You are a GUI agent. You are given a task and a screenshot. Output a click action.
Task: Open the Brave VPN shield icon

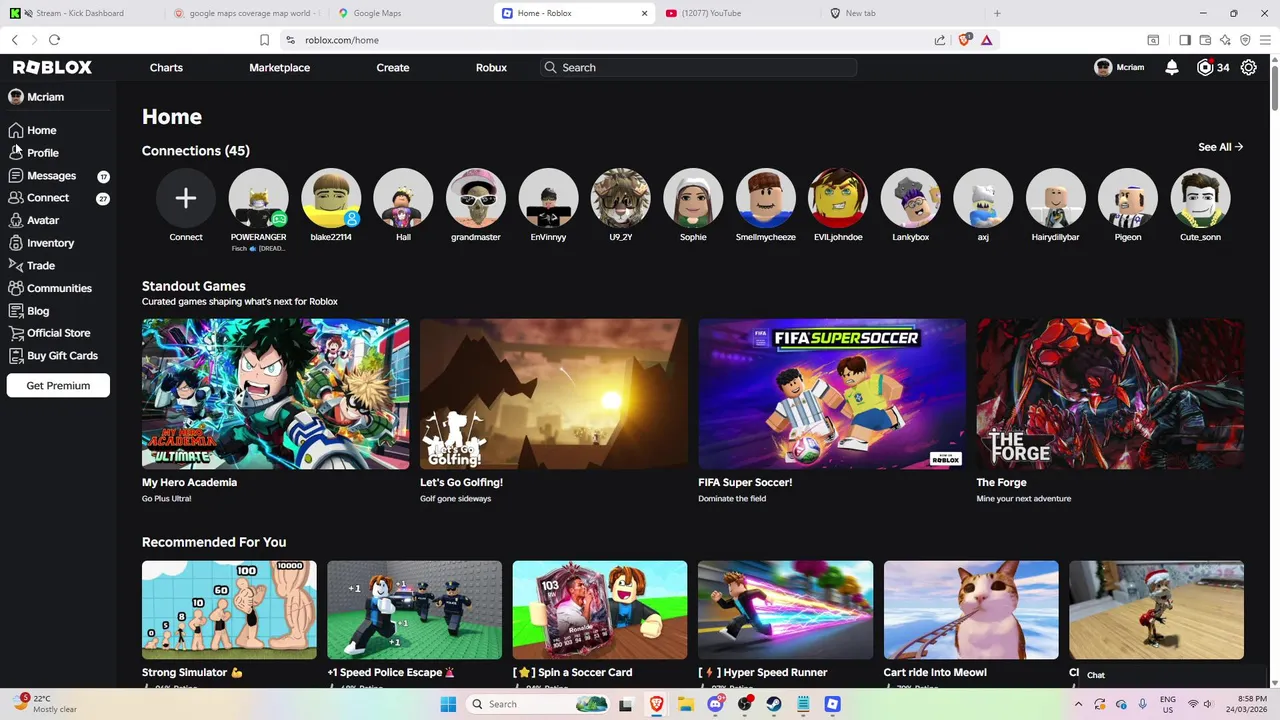coord(1245,40)
